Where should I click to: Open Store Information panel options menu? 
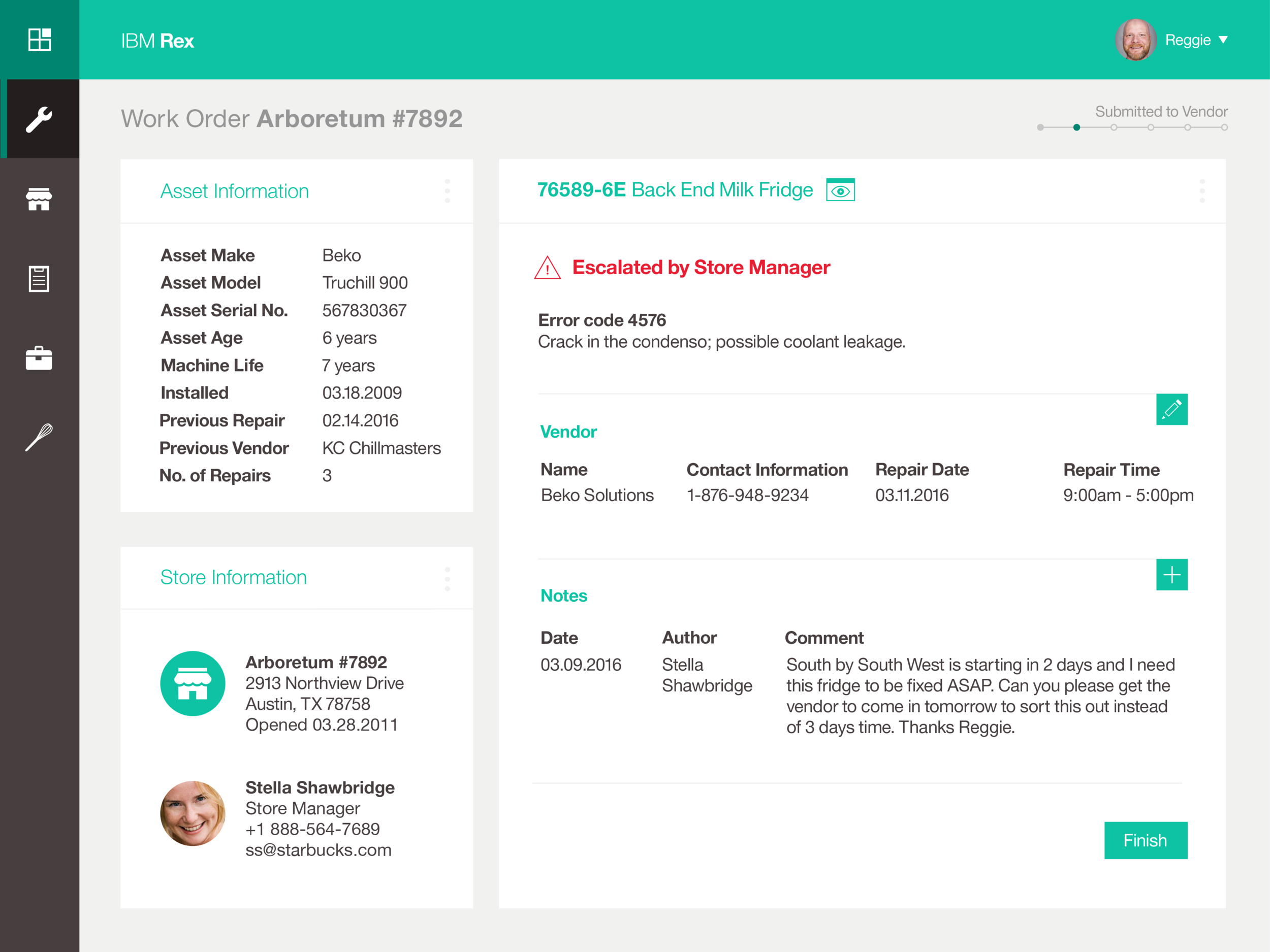pos(447,578)
